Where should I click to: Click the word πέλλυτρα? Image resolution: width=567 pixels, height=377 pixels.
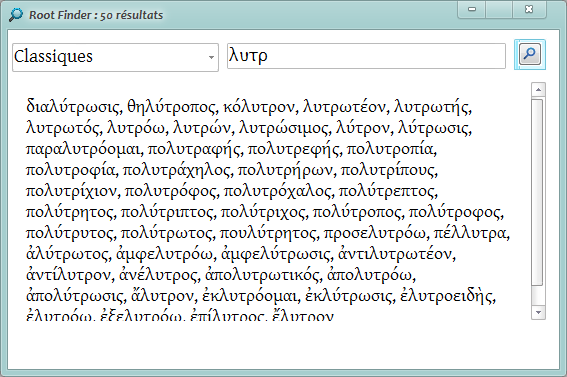pyautogui.click(x=470, y=233)
